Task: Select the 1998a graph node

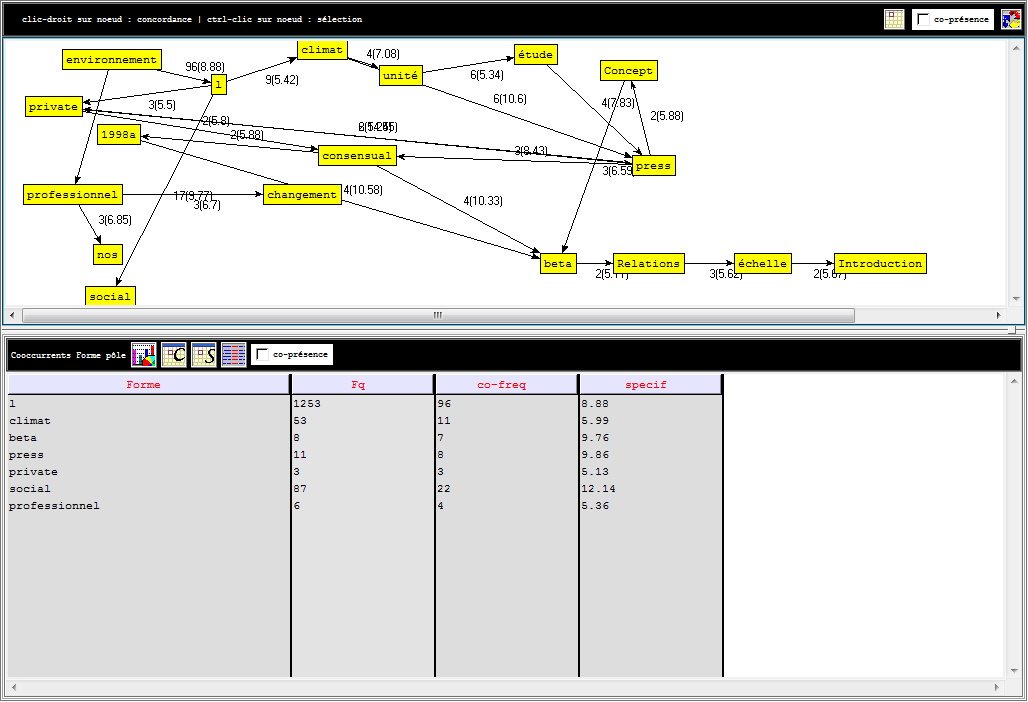Action: point(119,134)
